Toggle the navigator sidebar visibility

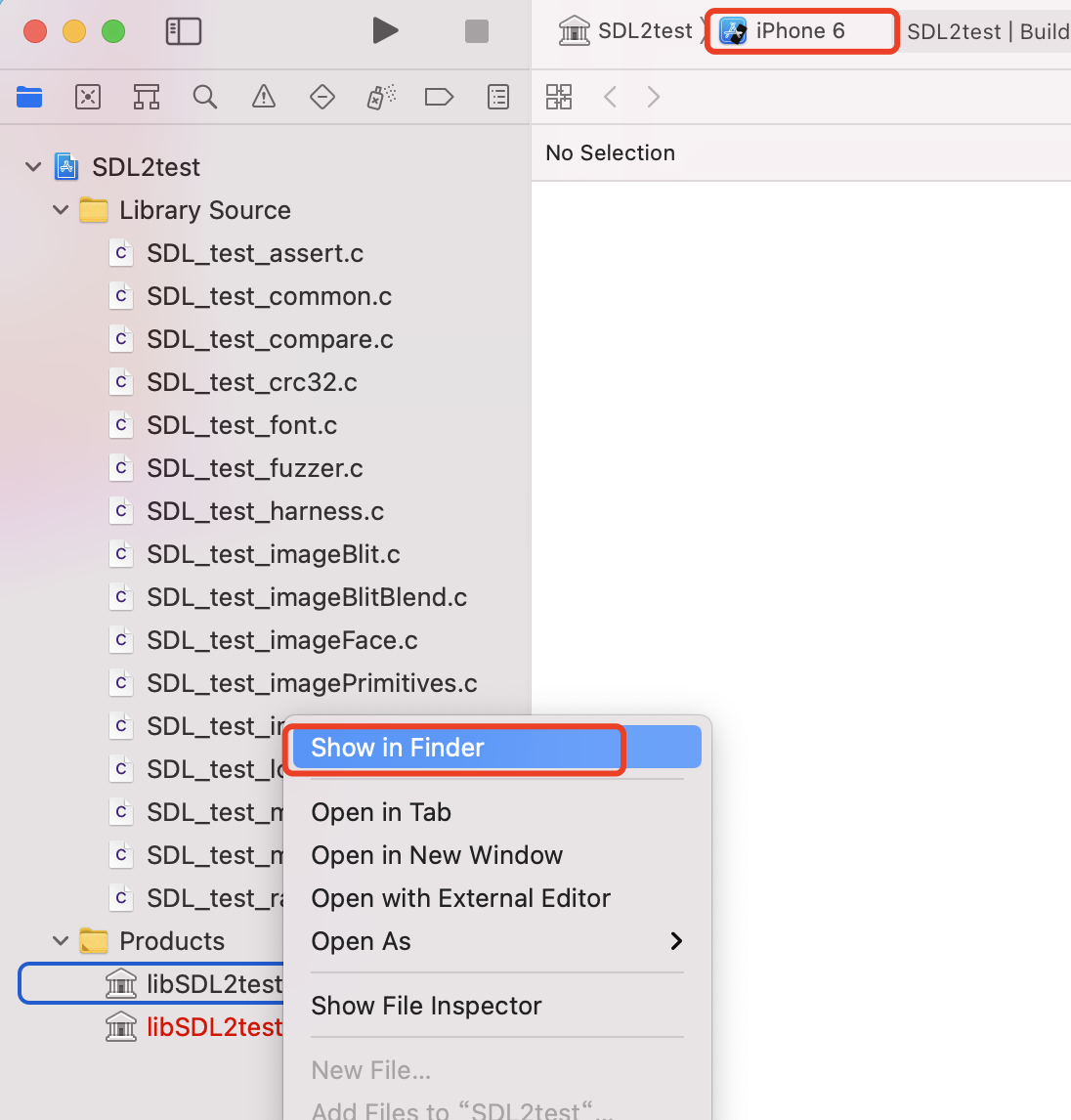pyautogui.click(x=184, y=31)
